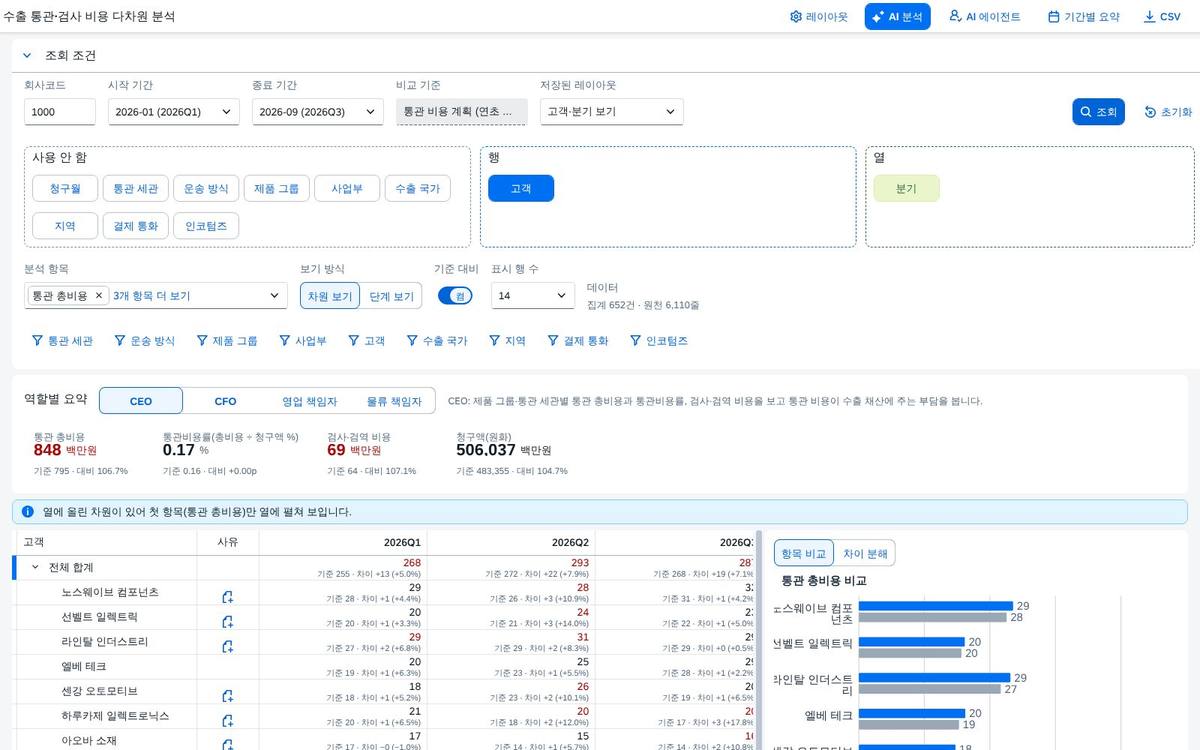Select the unused 수출 국가 dimension chip
1200x750 pixels.
417,188
